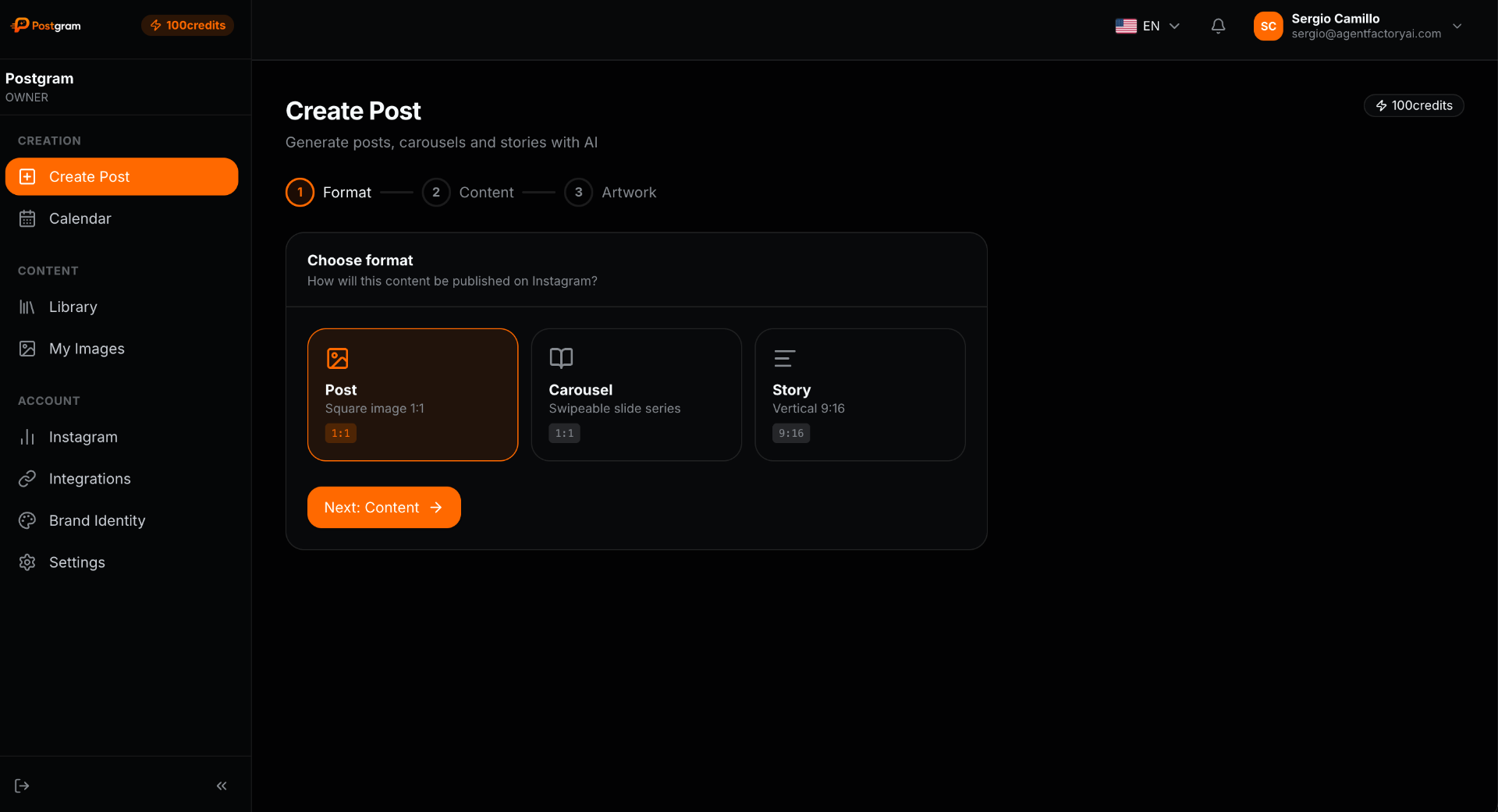
Task: Click "Swipeable slide series" description
Action: click(x=615, y=409)
